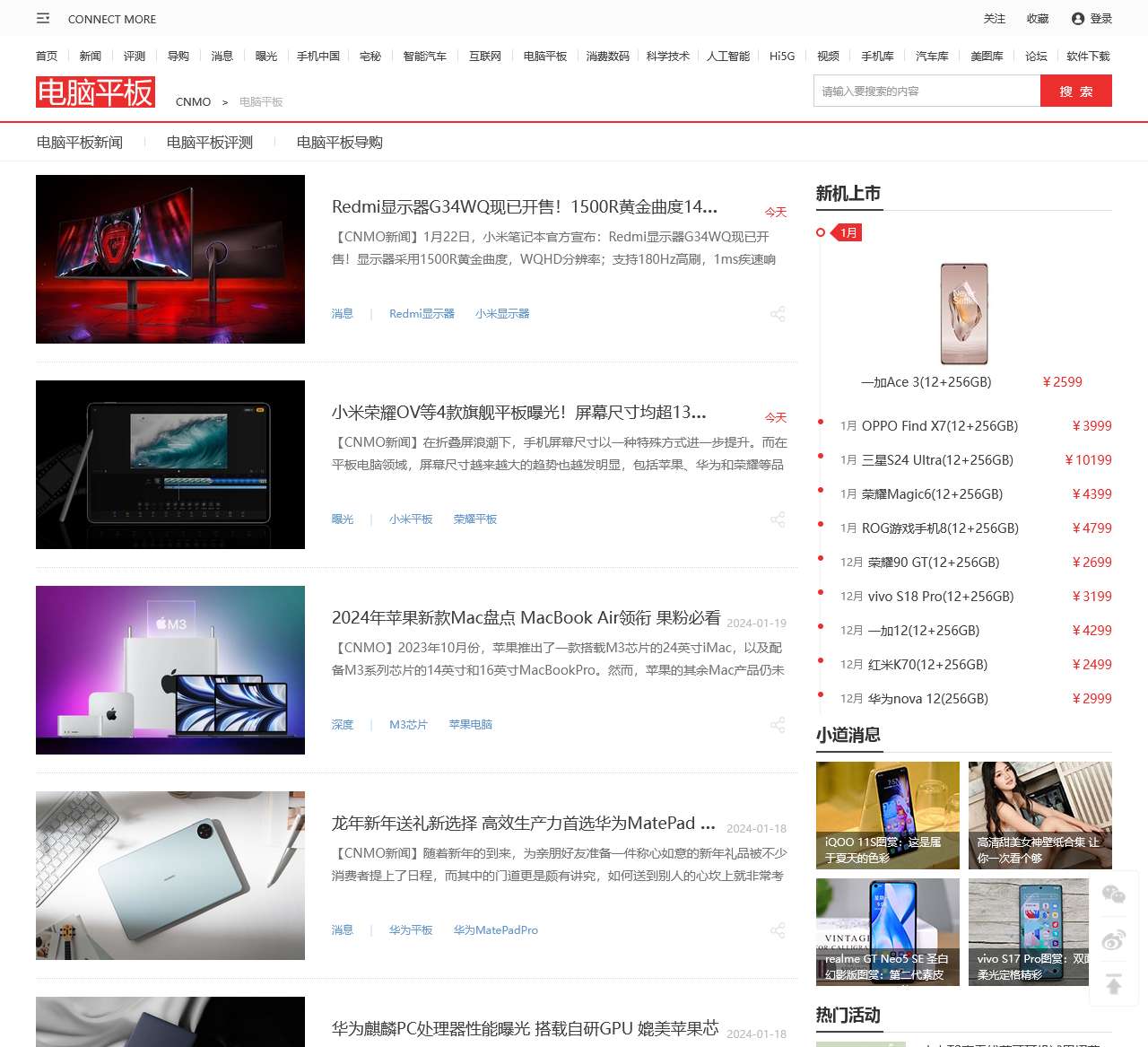Follow the 关注 link at top right
This screenshot has height=1047, width=1148.
coord(994,18)
